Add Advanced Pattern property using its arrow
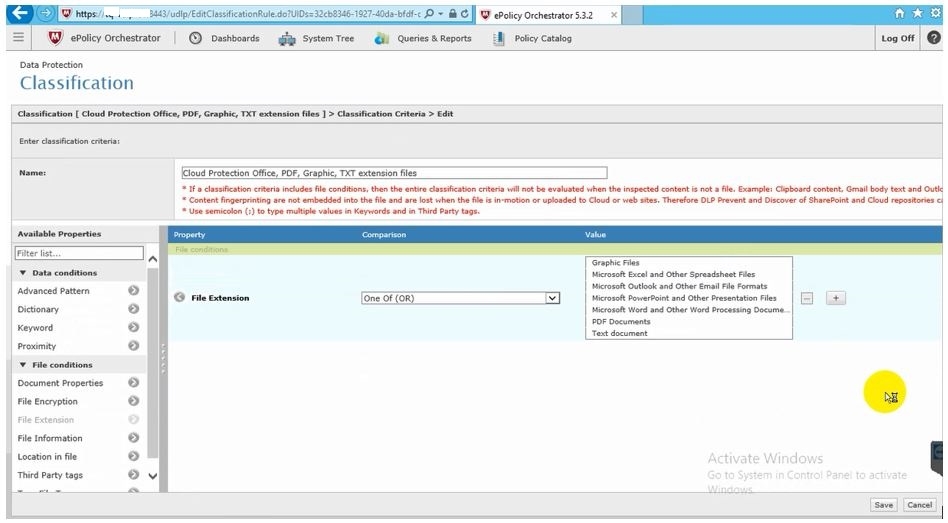The image size is (948, 523). [133, 291]
